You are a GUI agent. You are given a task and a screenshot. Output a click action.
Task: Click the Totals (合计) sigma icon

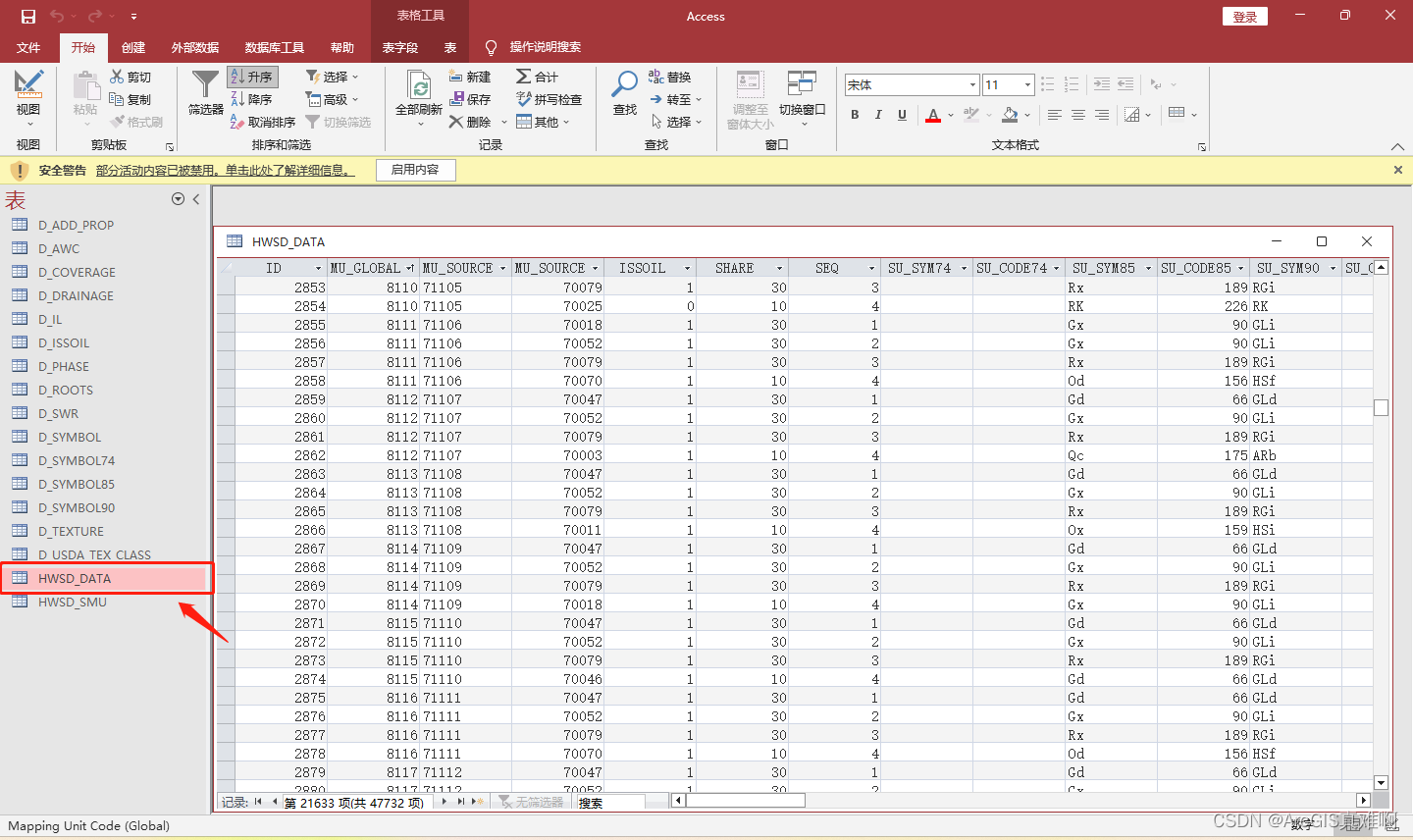(x=524, y=77)
